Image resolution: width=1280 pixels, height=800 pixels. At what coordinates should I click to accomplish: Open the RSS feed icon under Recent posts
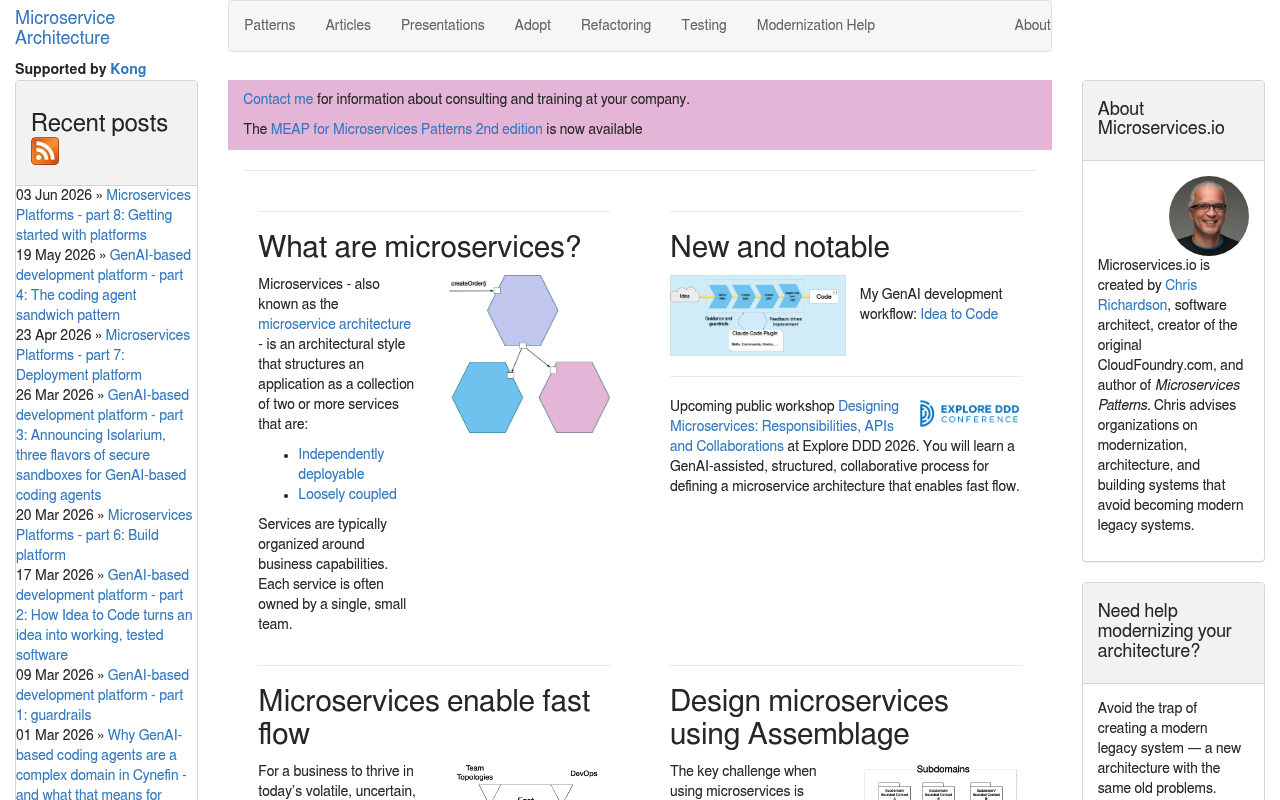point(45,151)
